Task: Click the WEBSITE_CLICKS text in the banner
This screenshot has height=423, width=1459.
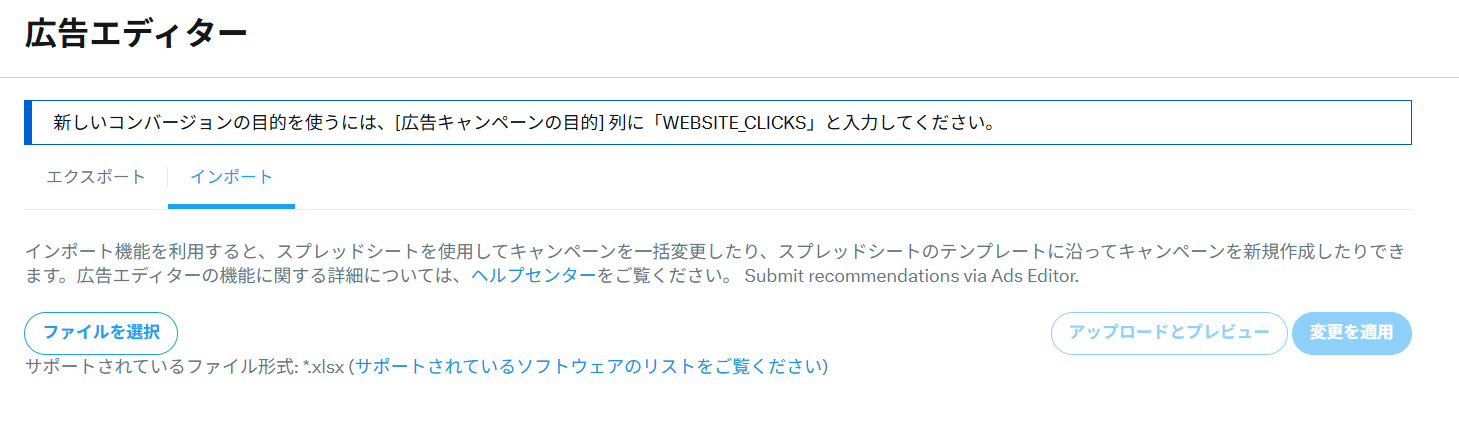Action: (732, 124)
